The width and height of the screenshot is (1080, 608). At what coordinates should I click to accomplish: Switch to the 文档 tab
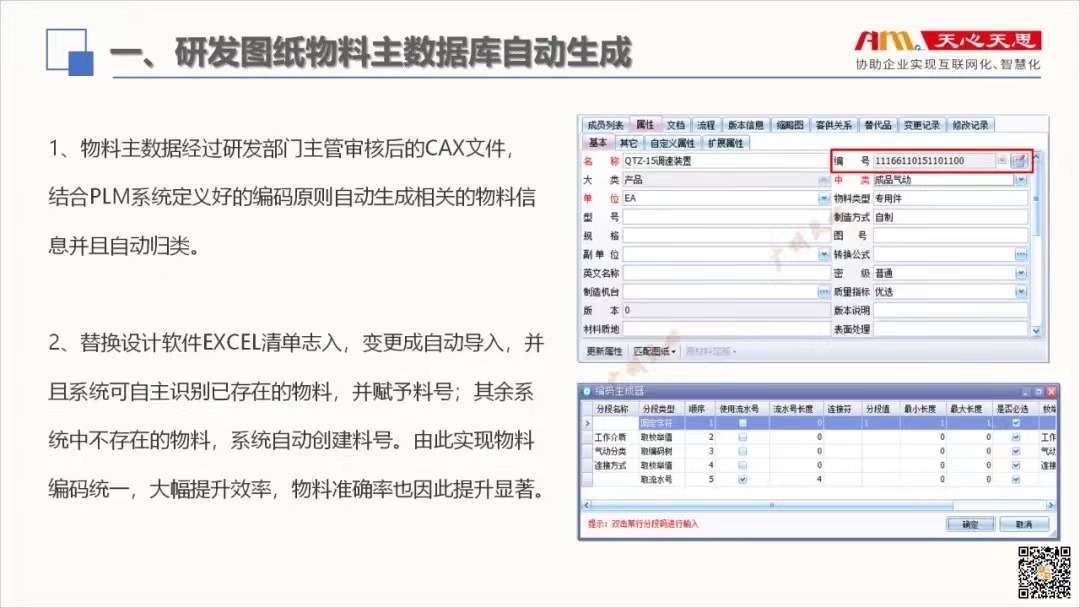pos(676,125)
